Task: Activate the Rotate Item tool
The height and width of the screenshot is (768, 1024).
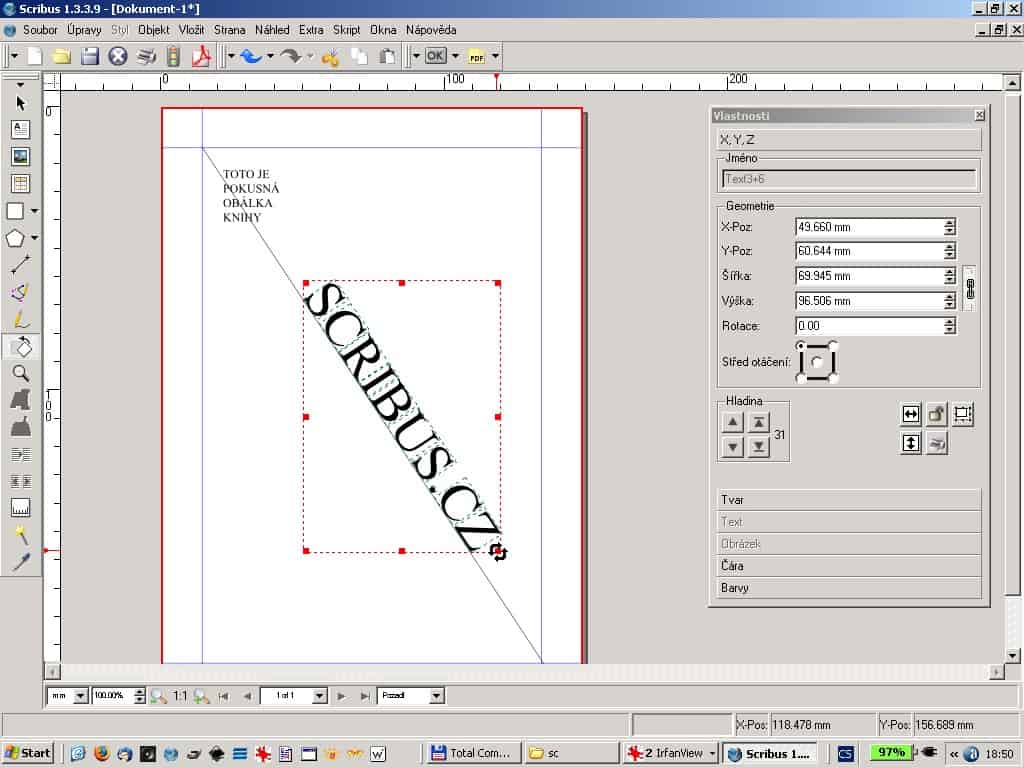Action: 22,346
